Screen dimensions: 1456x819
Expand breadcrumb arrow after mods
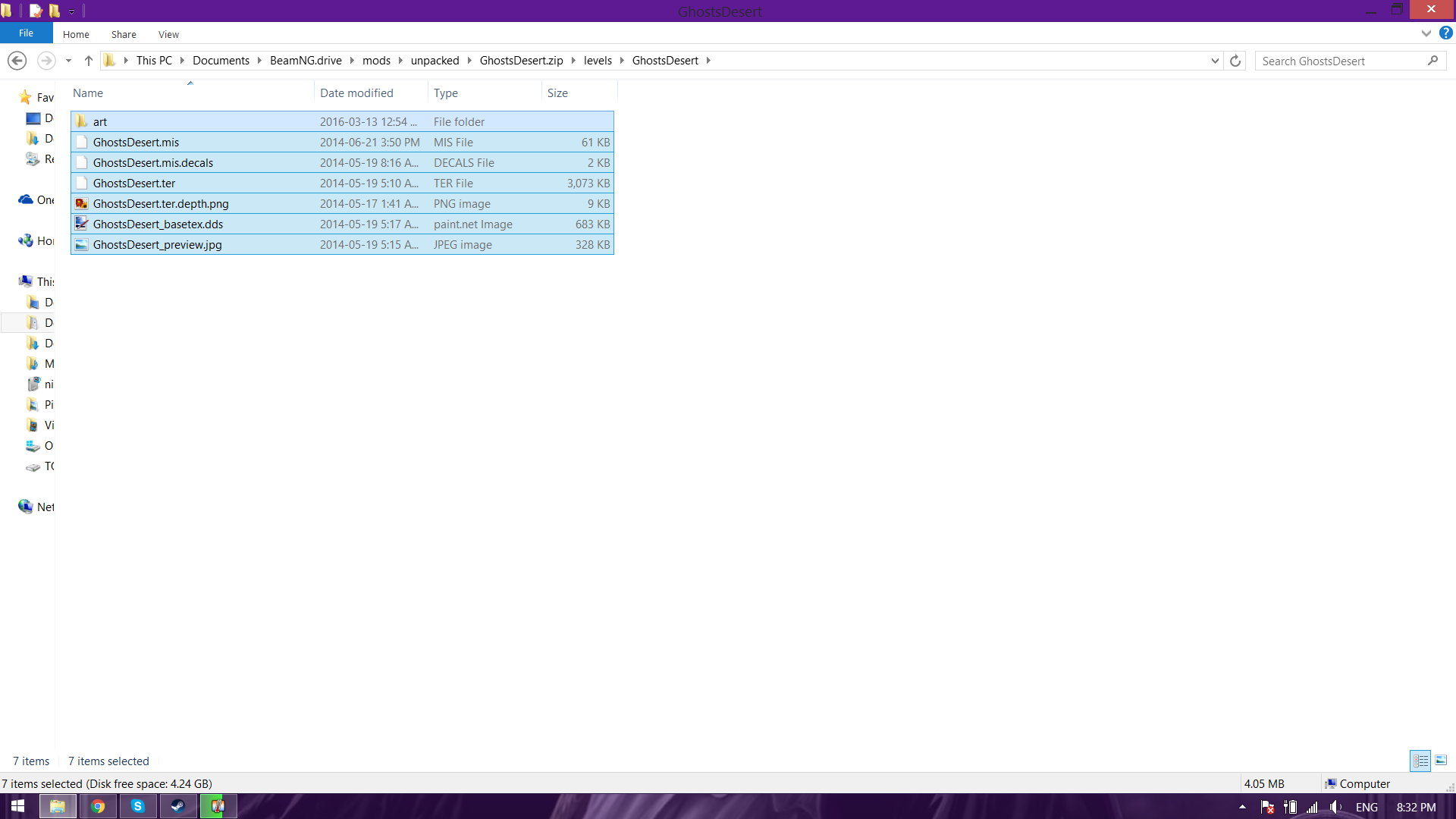pos(400,61)
